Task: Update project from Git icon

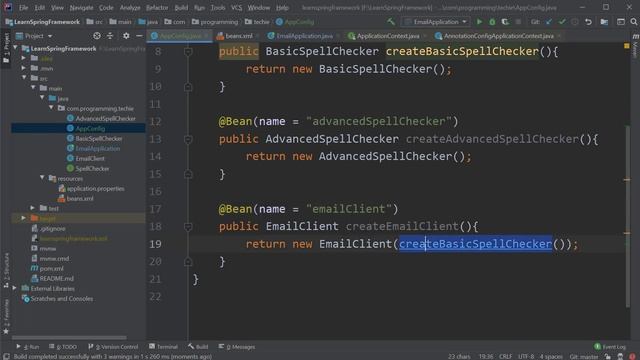Action: (x=549, y=22)
